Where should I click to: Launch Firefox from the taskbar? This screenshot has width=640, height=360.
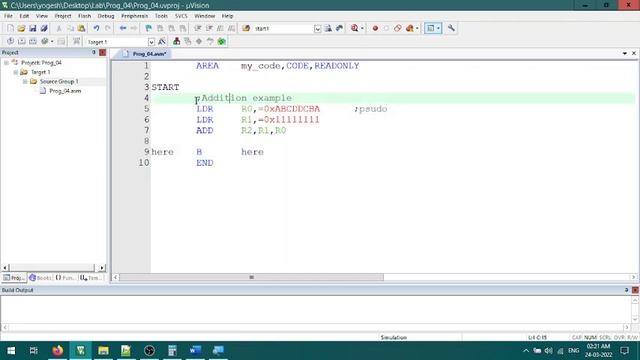coord(58,351)
